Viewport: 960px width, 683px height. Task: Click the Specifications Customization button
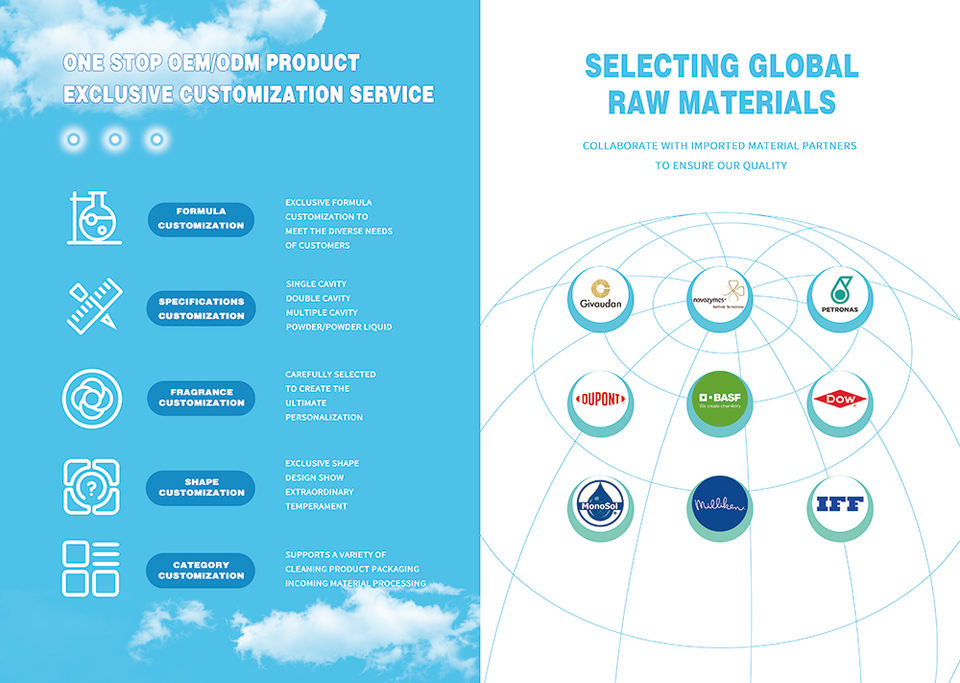(x=201, y=308)
